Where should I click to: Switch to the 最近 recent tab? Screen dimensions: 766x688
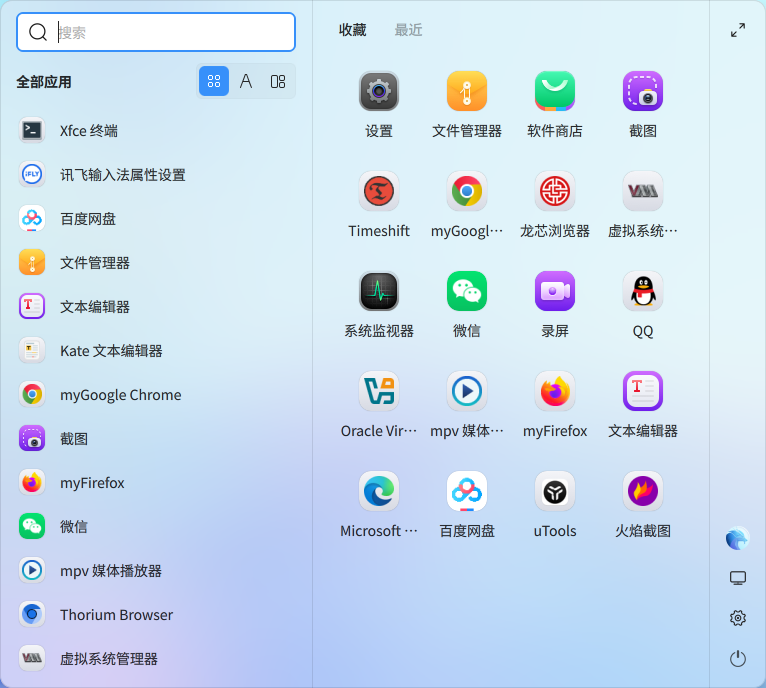[408, 30]
